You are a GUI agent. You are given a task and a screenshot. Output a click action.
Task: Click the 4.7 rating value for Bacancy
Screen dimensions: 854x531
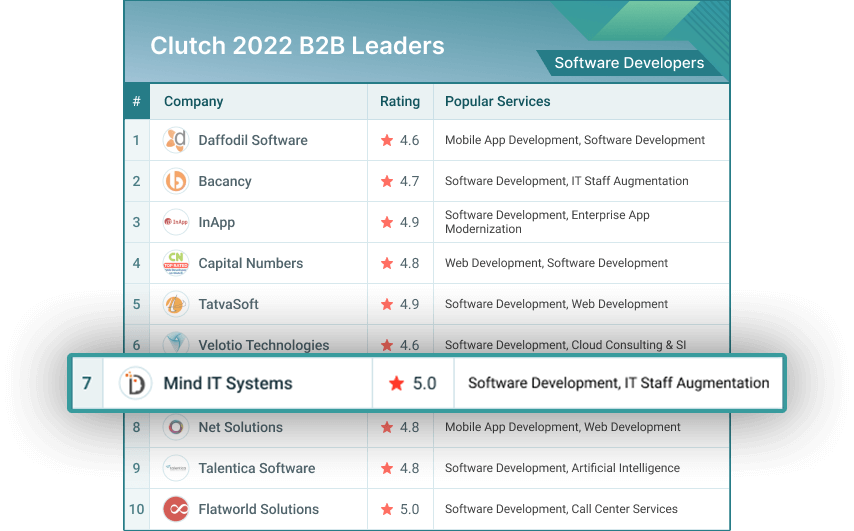tap(409, 181)
